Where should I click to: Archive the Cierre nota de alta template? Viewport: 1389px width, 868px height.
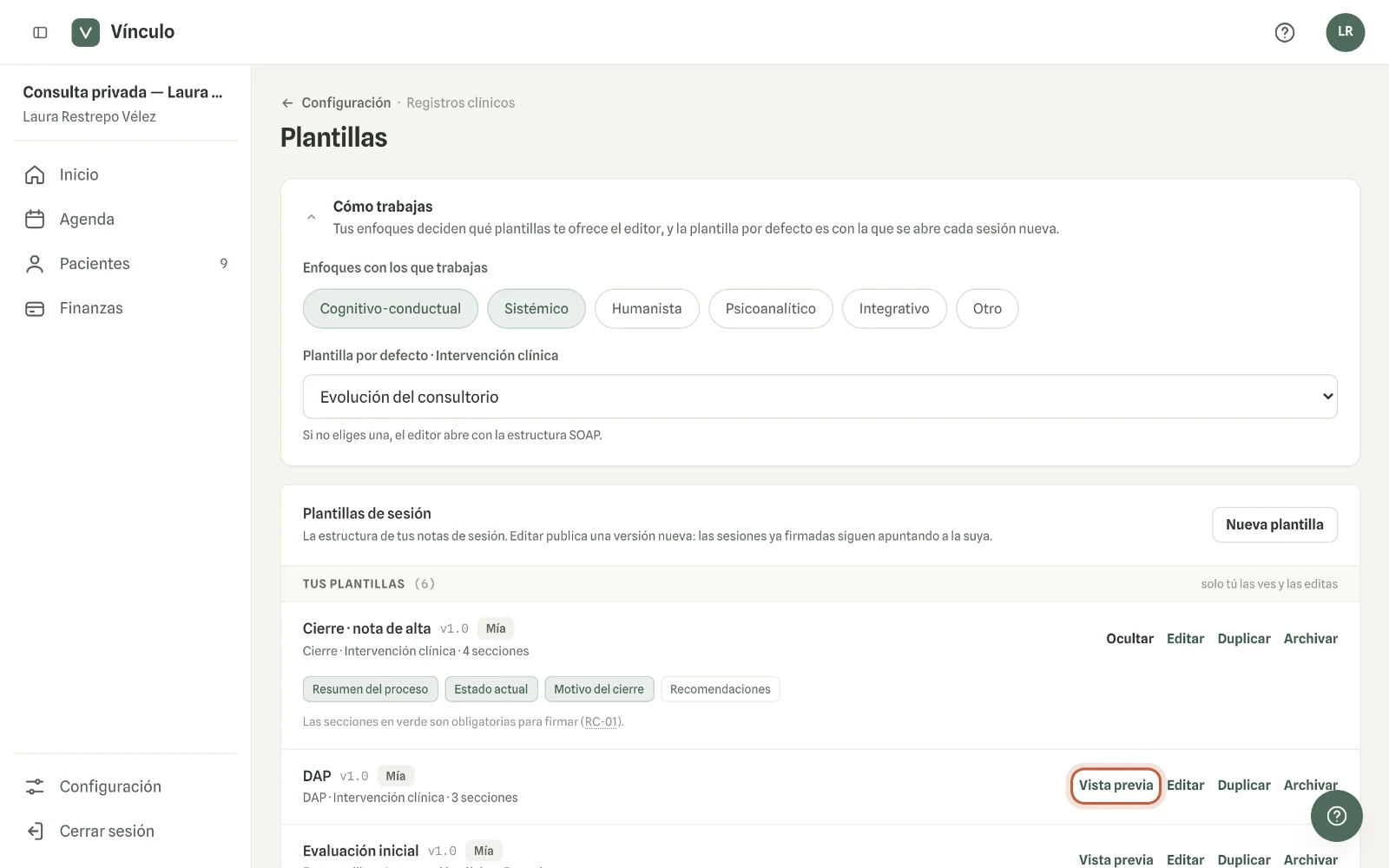pos(1310,638)
